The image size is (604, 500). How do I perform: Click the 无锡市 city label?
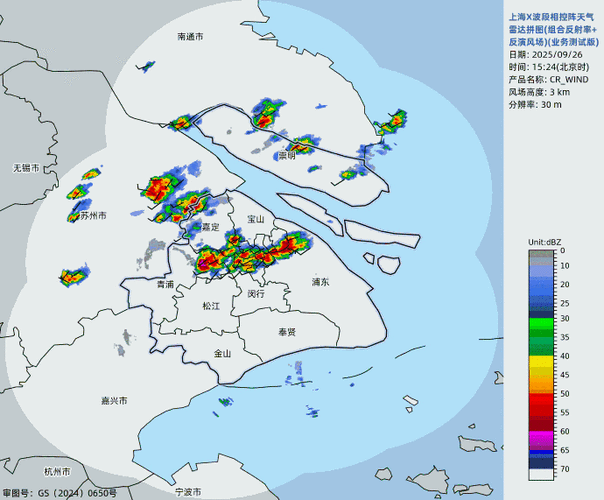point(26,168)
